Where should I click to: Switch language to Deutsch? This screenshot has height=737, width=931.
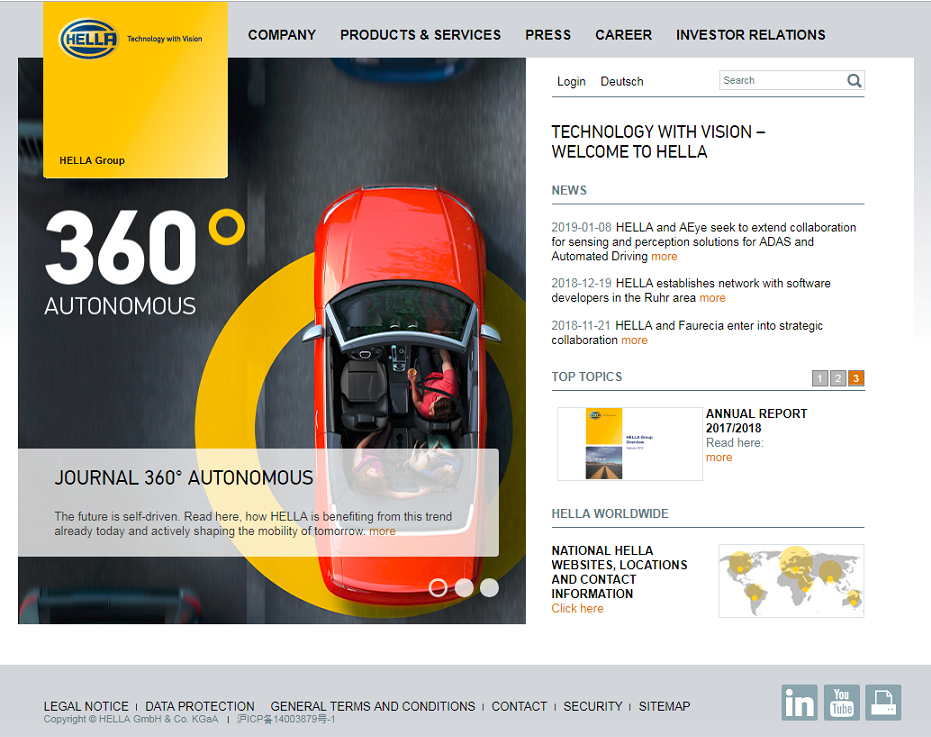point(622,81)
